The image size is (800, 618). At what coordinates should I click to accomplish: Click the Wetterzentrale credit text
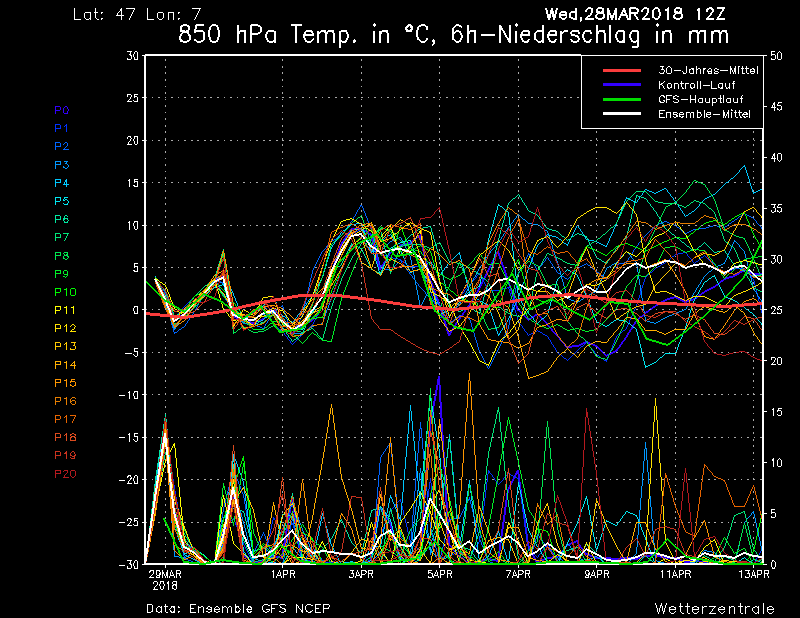(714, 608)
